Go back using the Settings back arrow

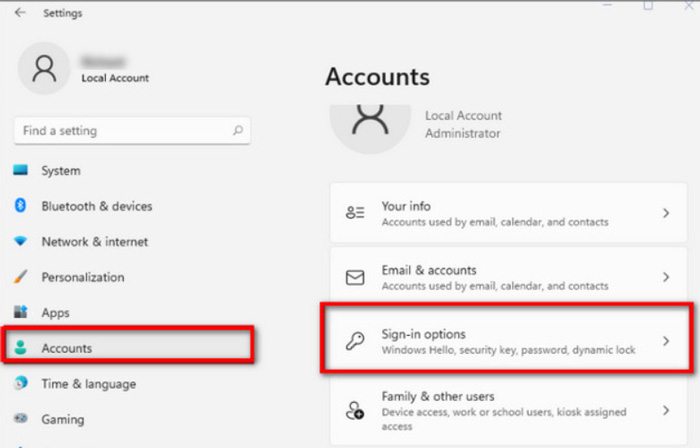point(20,12)
